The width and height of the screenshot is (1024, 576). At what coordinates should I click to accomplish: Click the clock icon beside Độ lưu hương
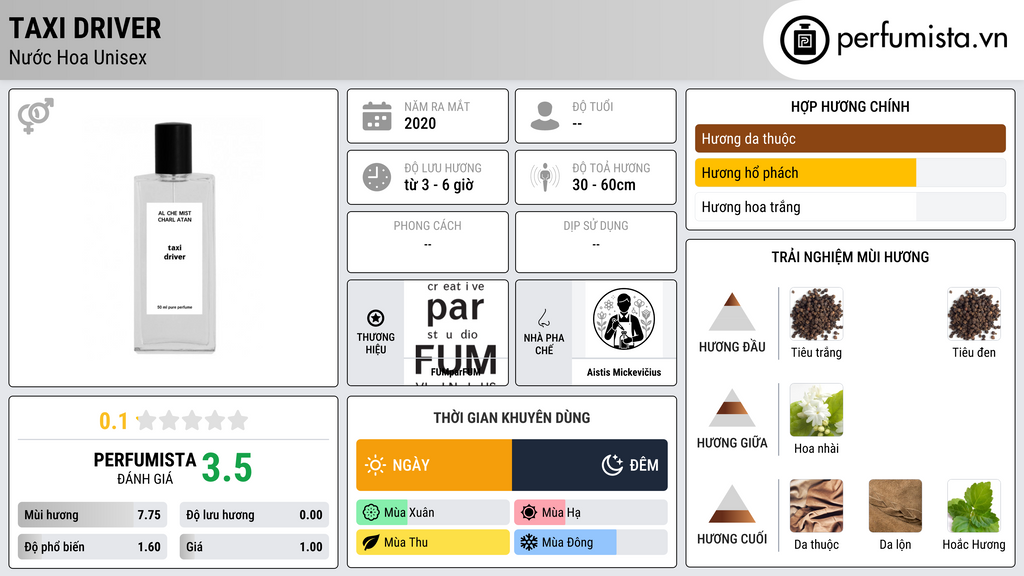[x=377, y=178]
